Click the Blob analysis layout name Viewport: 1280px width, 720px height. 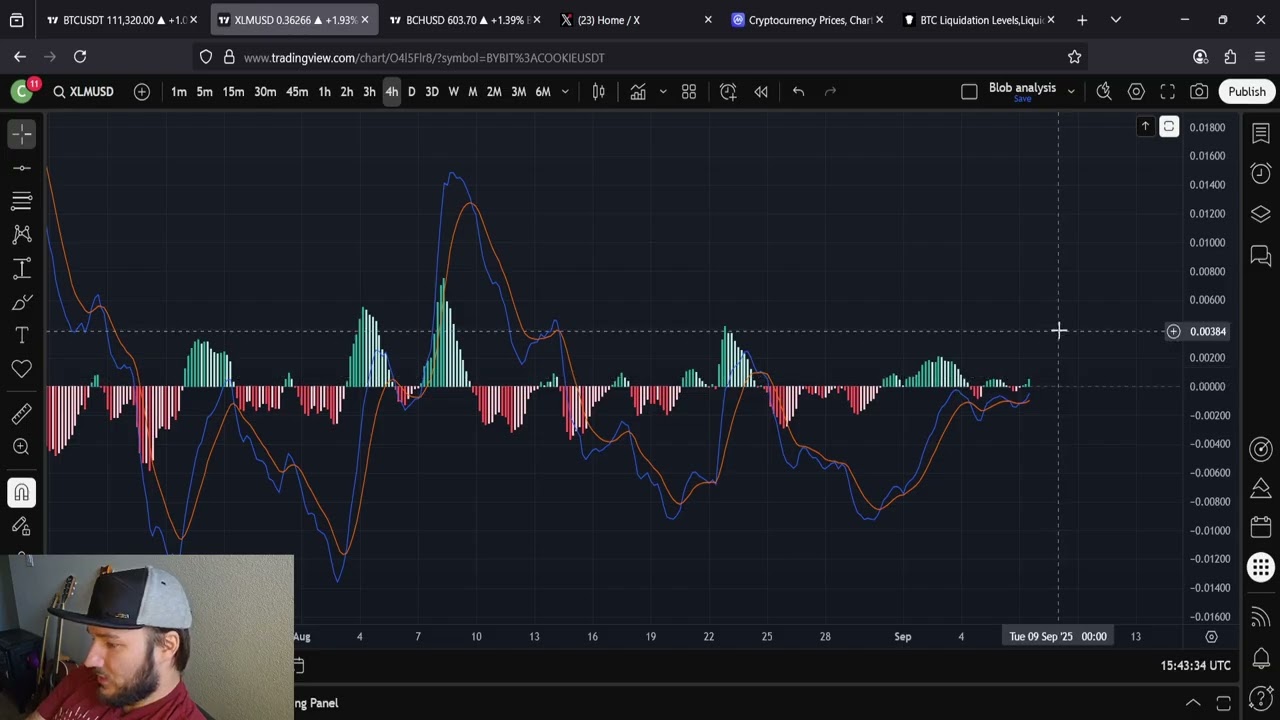tap(1022, 88)
